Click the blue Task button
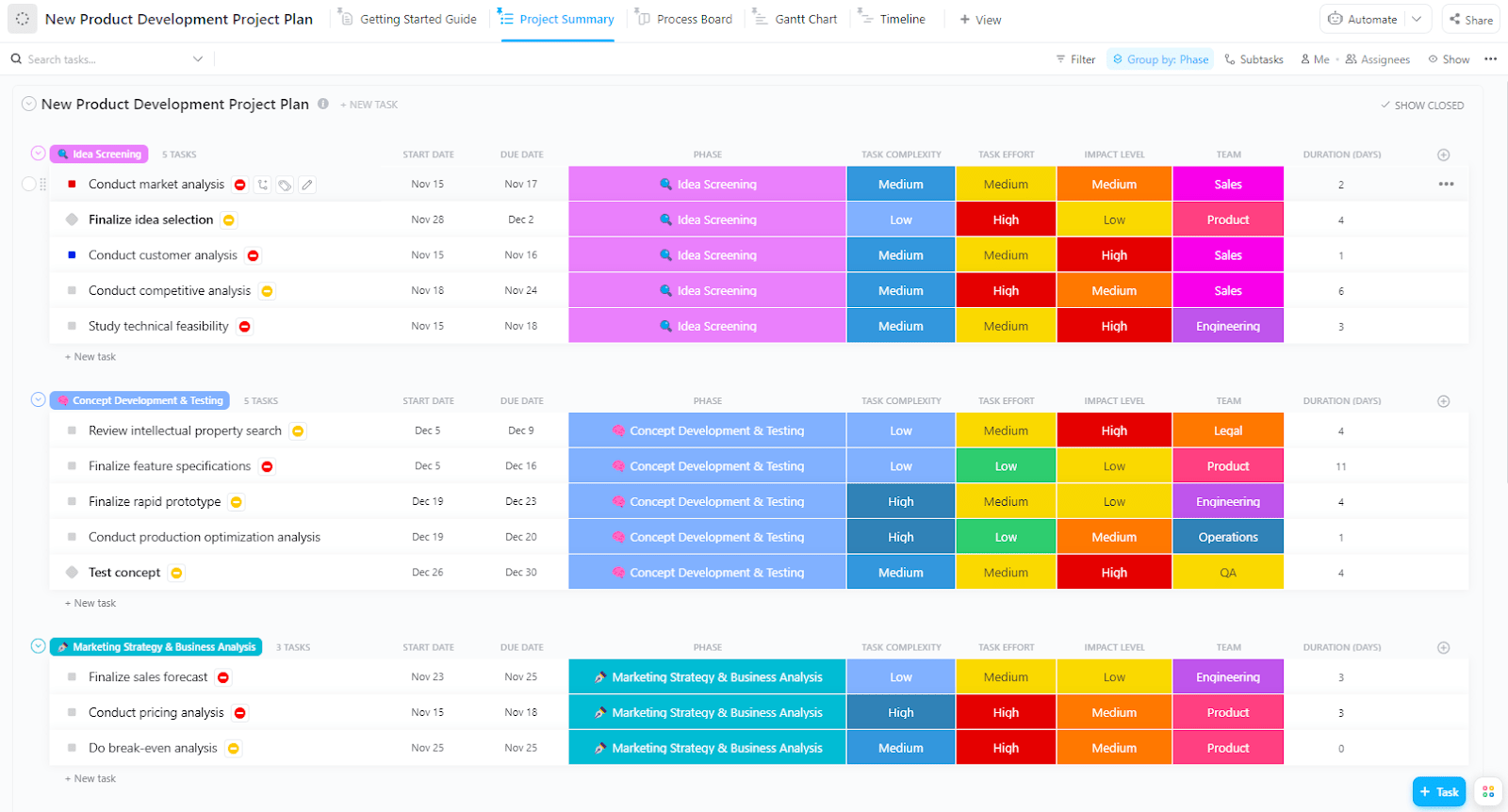The height and width of the screenshot is (812, 1508). pyautogui.click(x=1438, y=791)
